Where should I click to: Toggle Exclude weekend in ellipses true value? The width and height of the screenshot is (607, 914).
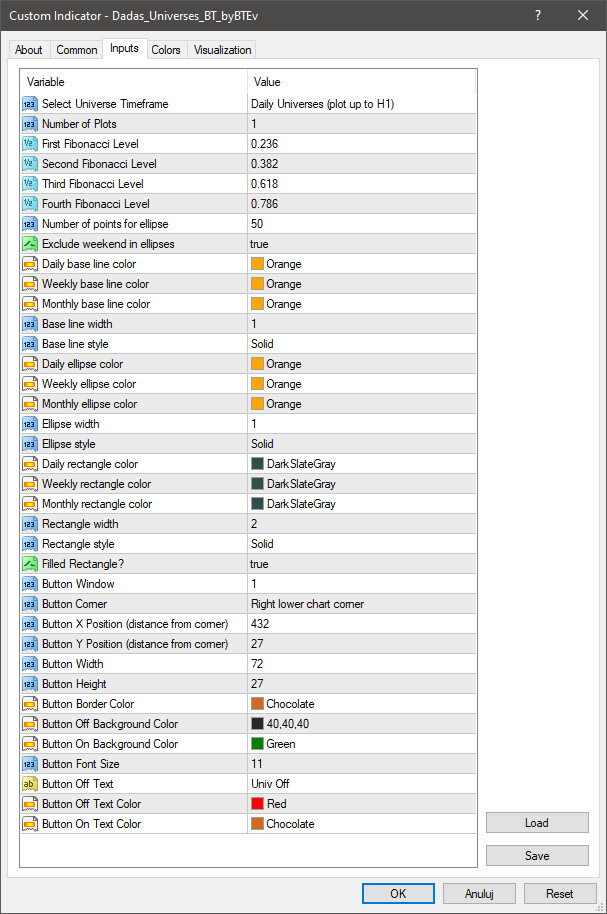pos(259,244)
